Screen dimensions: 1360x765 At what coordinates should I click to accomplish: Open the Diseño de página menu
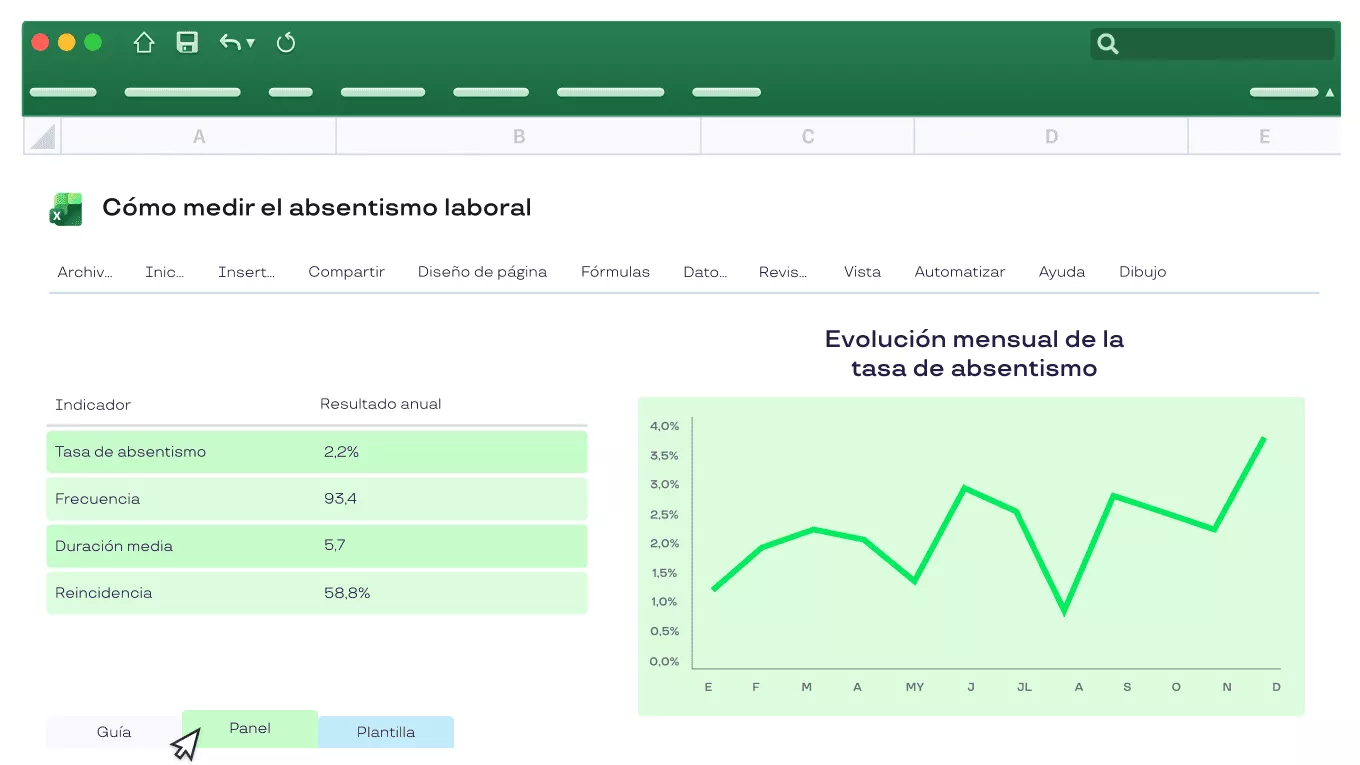[x=483, y=272]
